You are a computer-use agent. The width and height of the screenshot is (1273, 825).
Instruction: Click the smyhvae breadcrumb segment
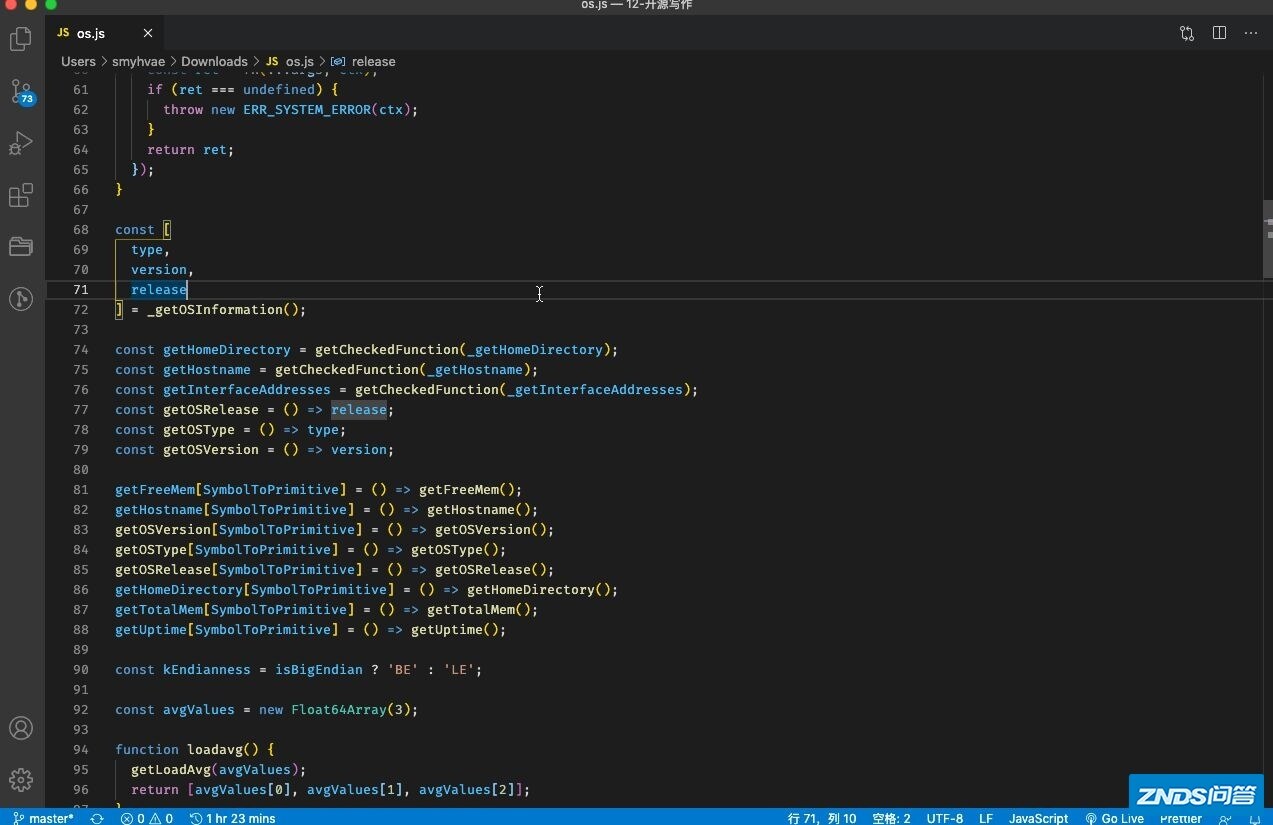(138, 61)
